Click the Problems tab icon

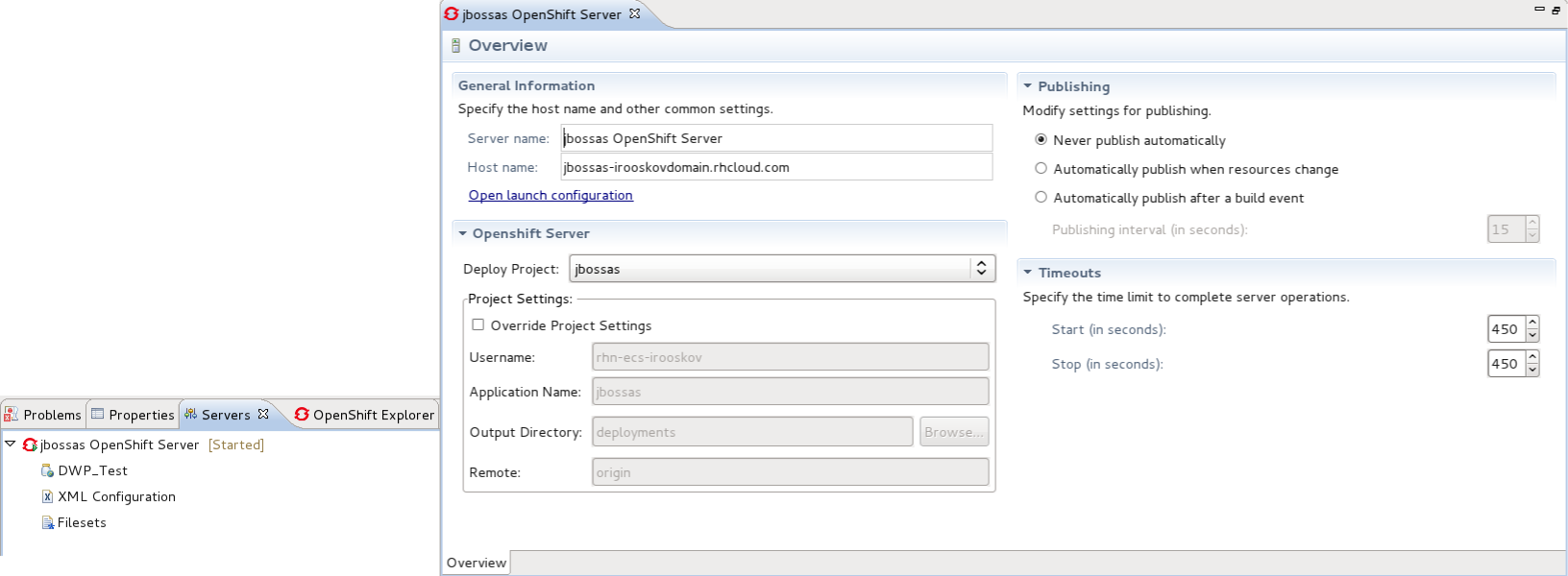(x=11, y=414)
